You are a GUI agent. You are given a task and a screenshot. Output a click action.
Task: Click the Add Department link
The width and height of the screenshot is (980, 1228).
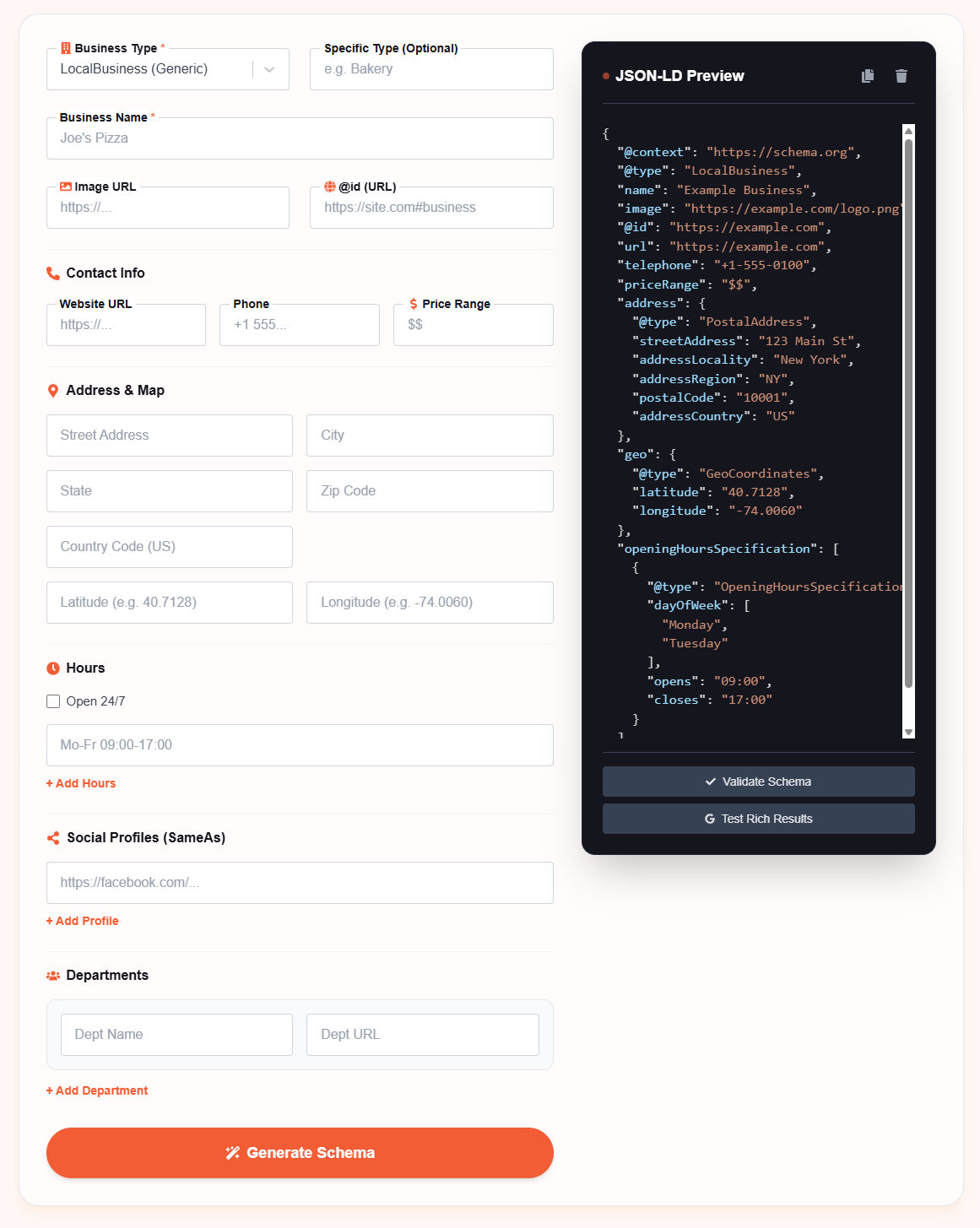click(97, 1090)
